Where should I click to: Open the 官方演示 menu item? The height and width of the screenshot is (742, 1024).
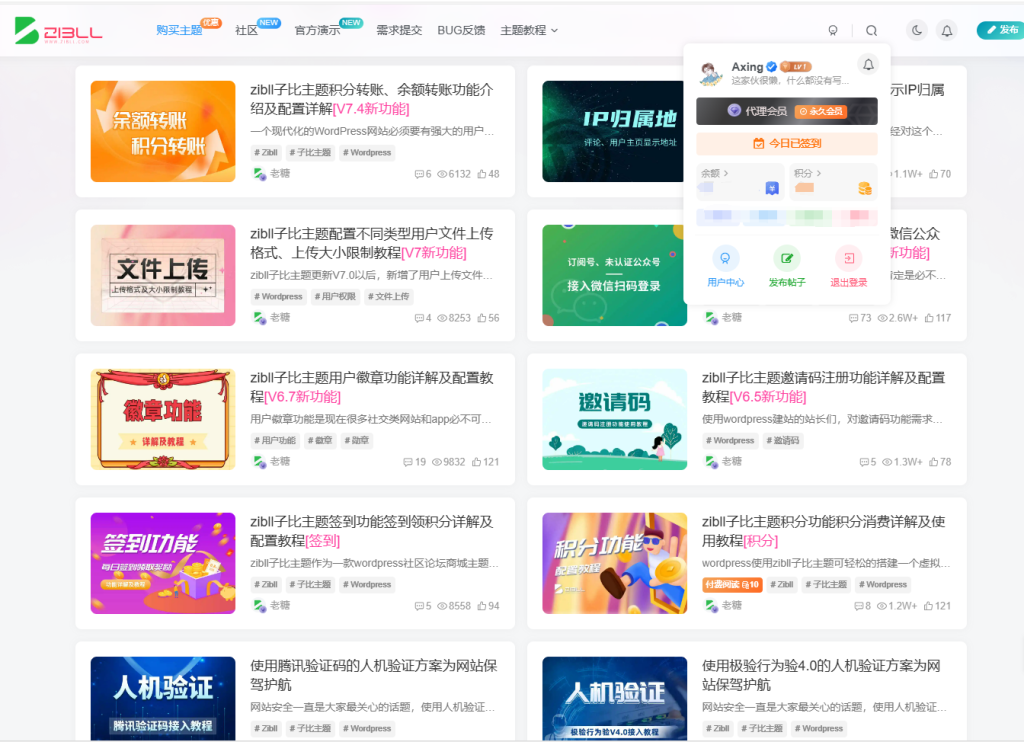317,30
